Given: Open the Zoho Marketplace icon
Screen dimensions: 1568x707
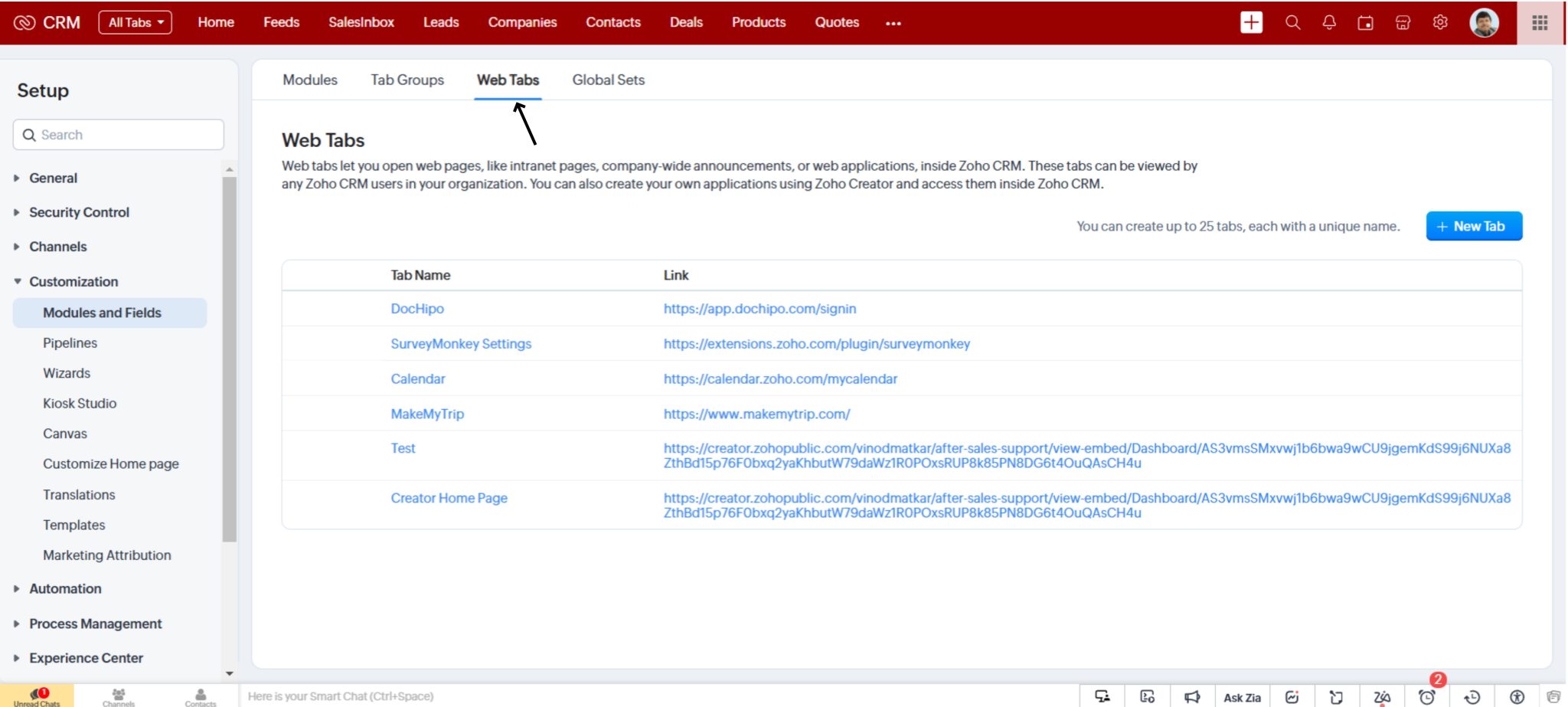Looking at the screenshot, I should coord(1402,22).
